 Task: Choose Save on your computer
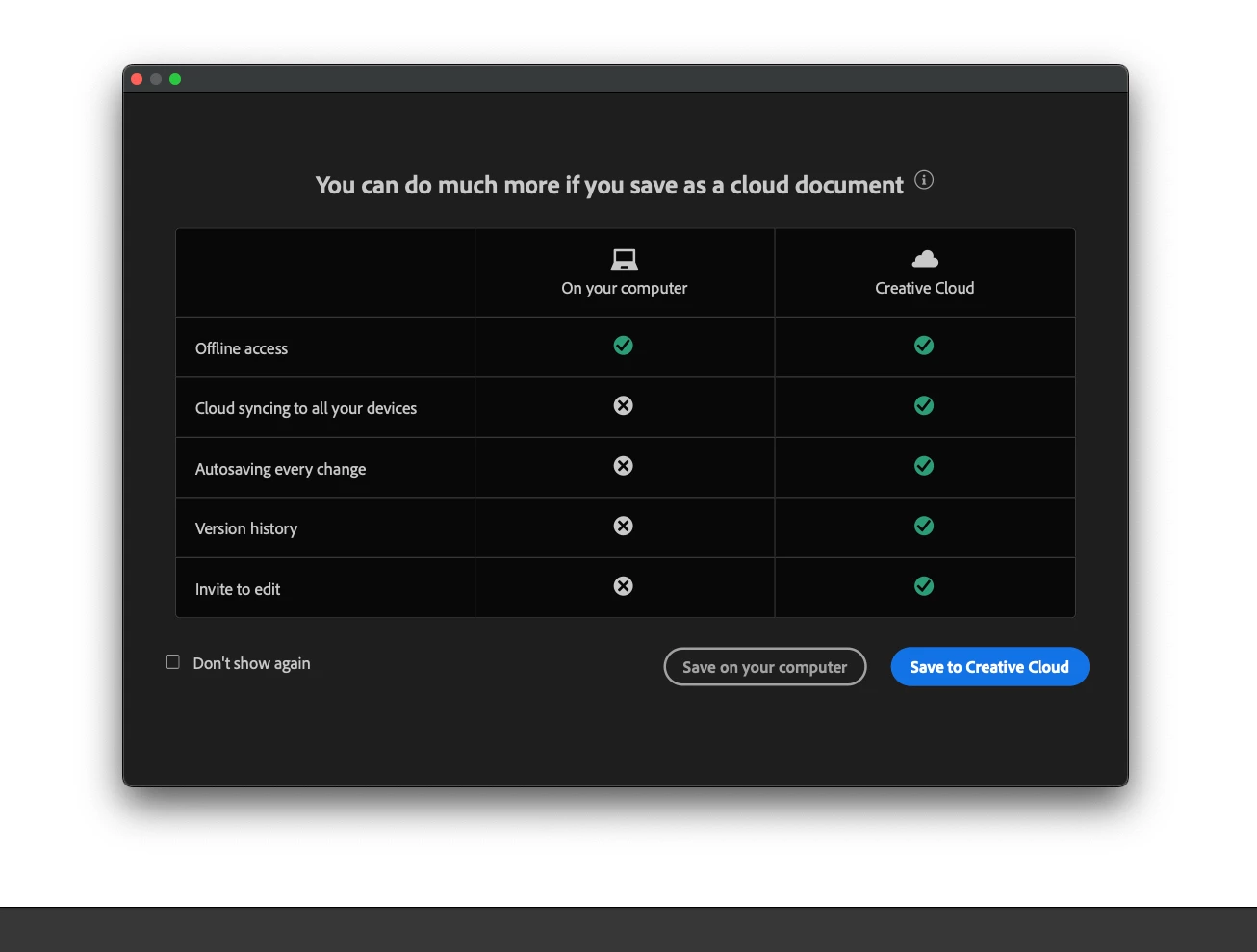tap(765, 667)
